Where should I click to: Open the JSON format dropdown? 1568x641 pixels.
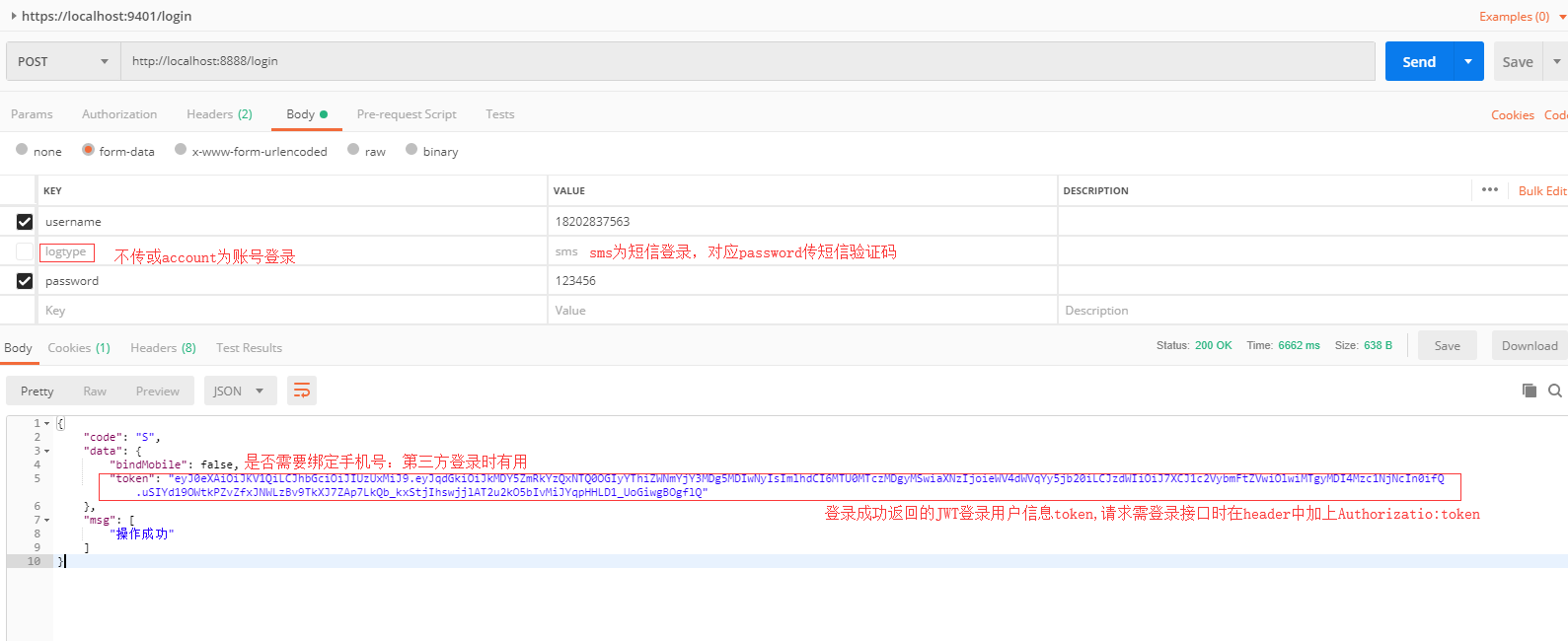[x=239, y=392]
